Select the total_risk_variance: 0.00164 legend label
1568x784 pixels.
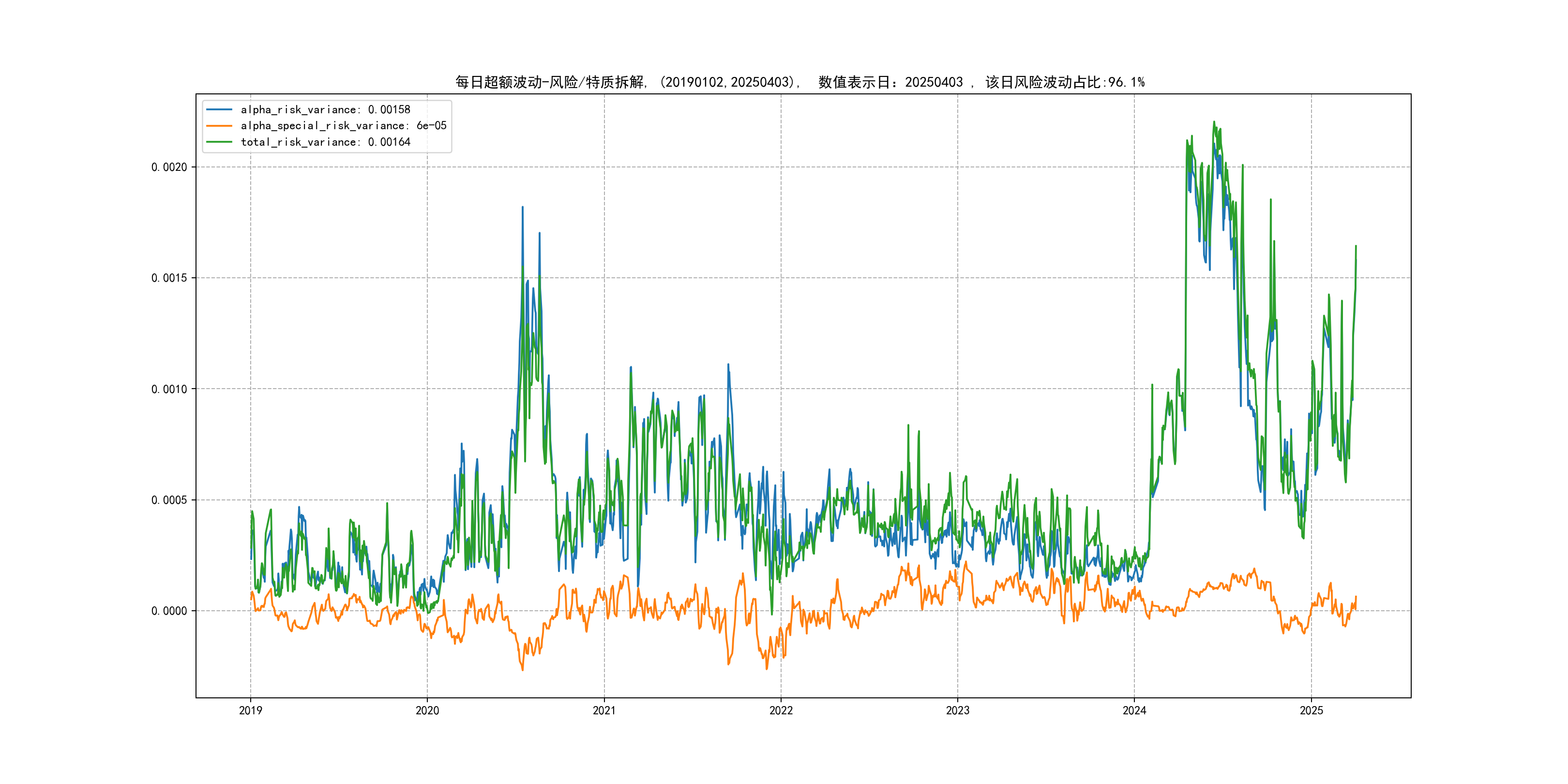click(325, 142)
